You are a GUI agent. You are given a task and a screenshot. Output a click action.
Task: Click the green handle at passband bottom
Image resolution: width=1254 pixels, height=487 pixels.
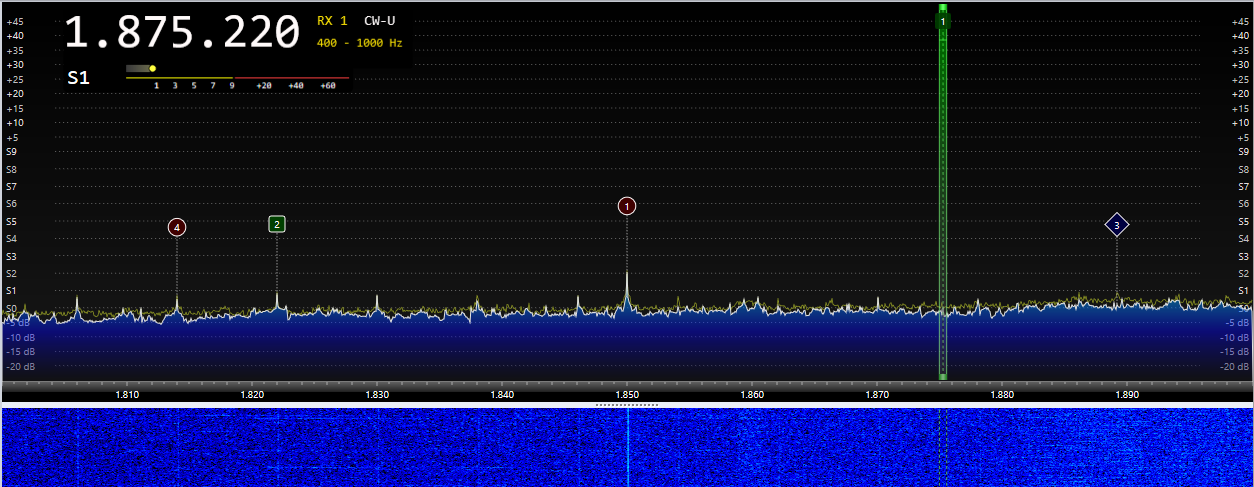[942, 376]
